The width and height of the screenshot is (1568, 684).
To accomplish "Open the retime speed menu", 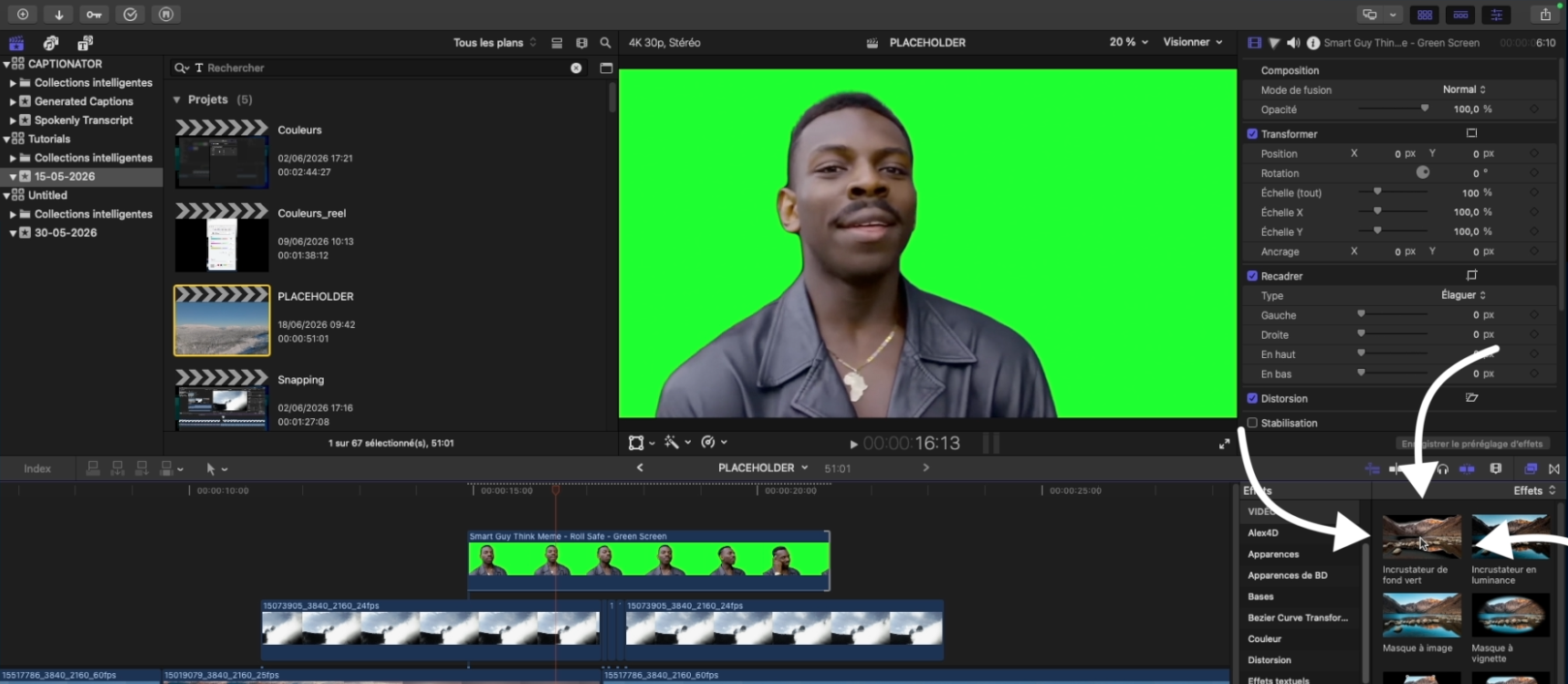I will (x=714, y=443).
